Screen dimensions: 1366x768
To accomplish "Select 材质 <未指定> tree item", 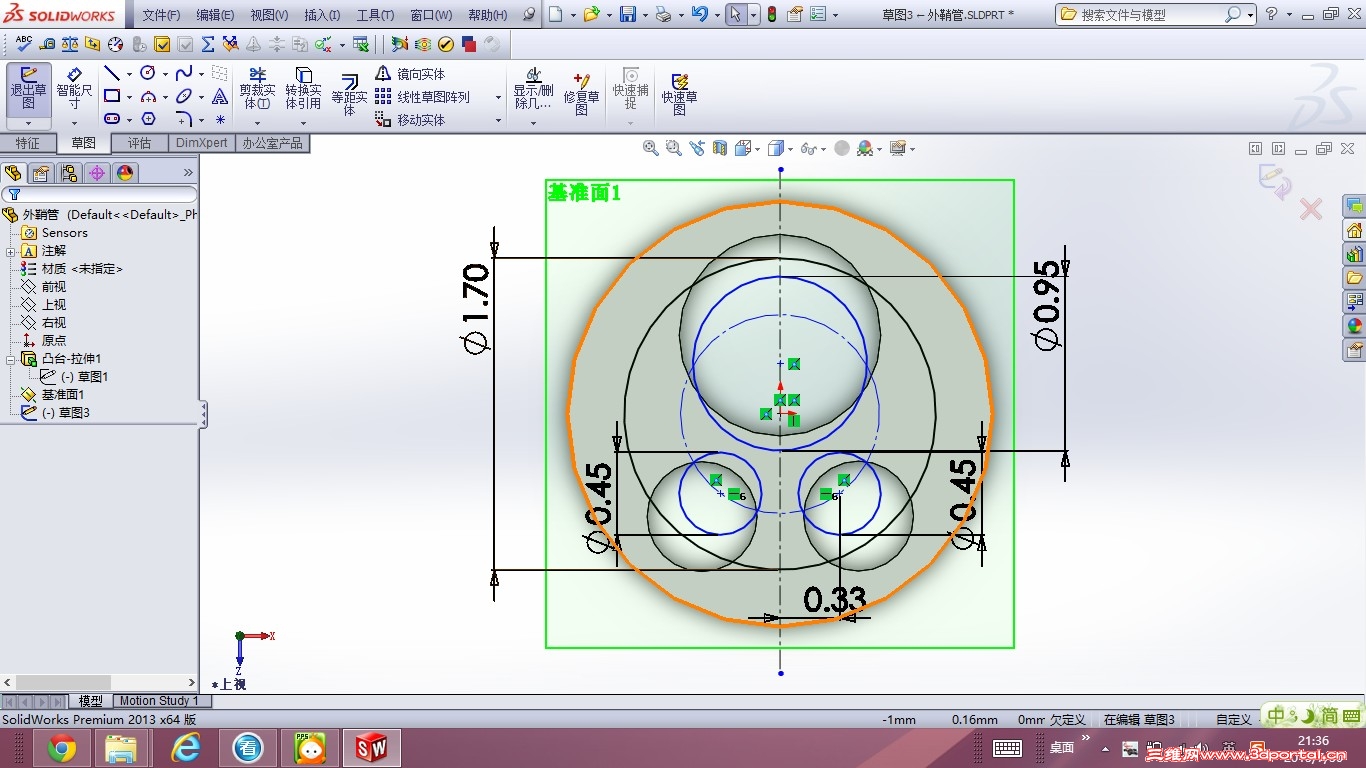I will [x=72, y=269].
